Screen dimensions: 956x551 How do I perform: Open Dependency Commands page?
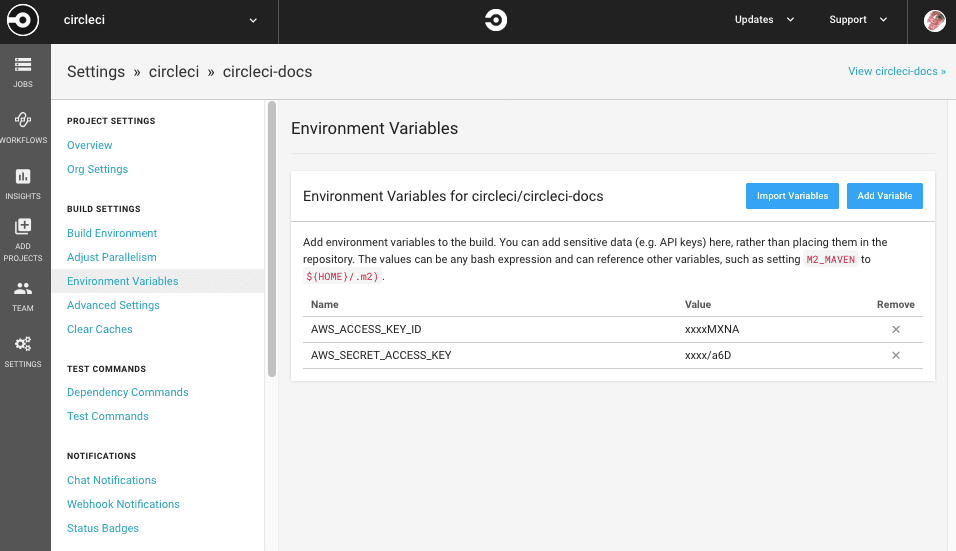(x=127, y=392)
